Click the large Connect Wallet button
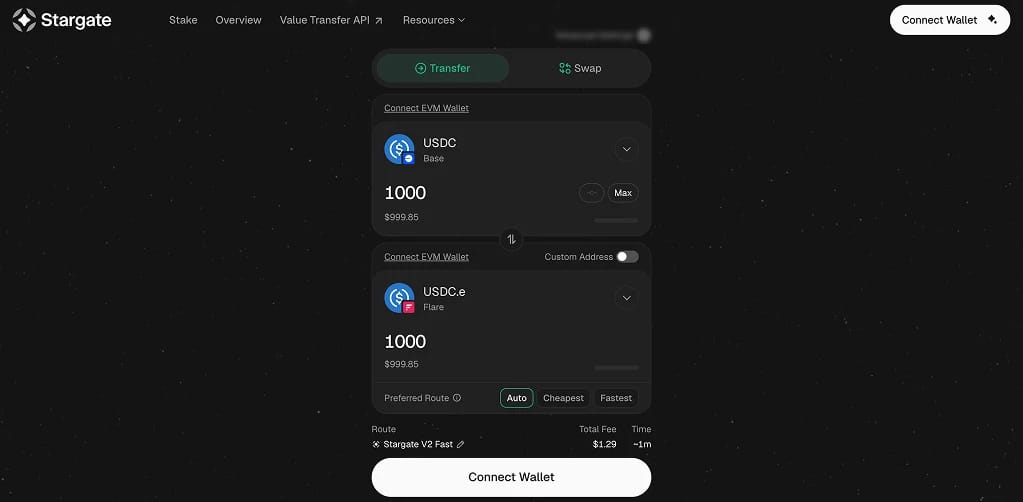 pyautogui.click(x=512, y=477)
